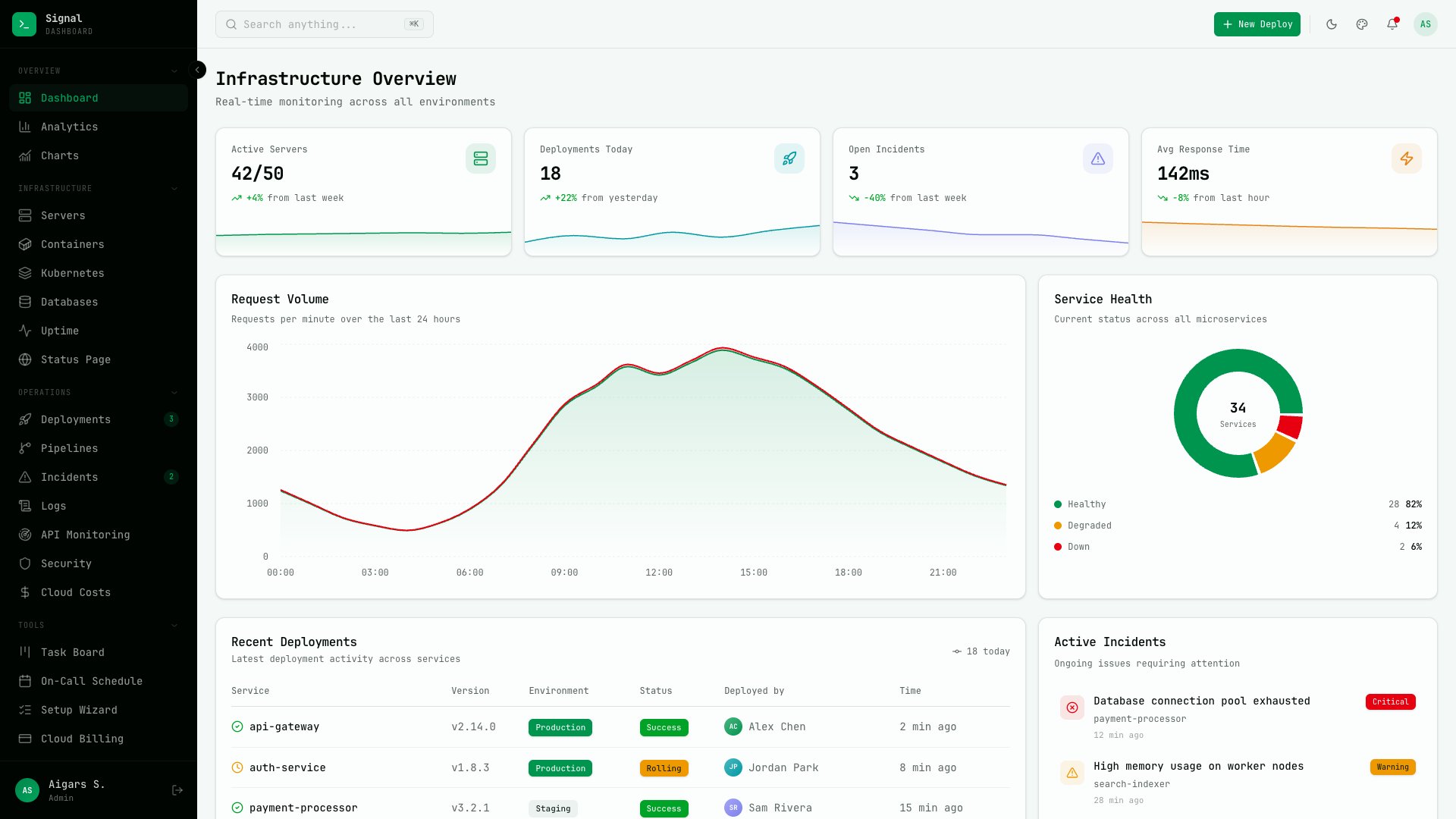Open the theme palette picker

click(1361, 24)
